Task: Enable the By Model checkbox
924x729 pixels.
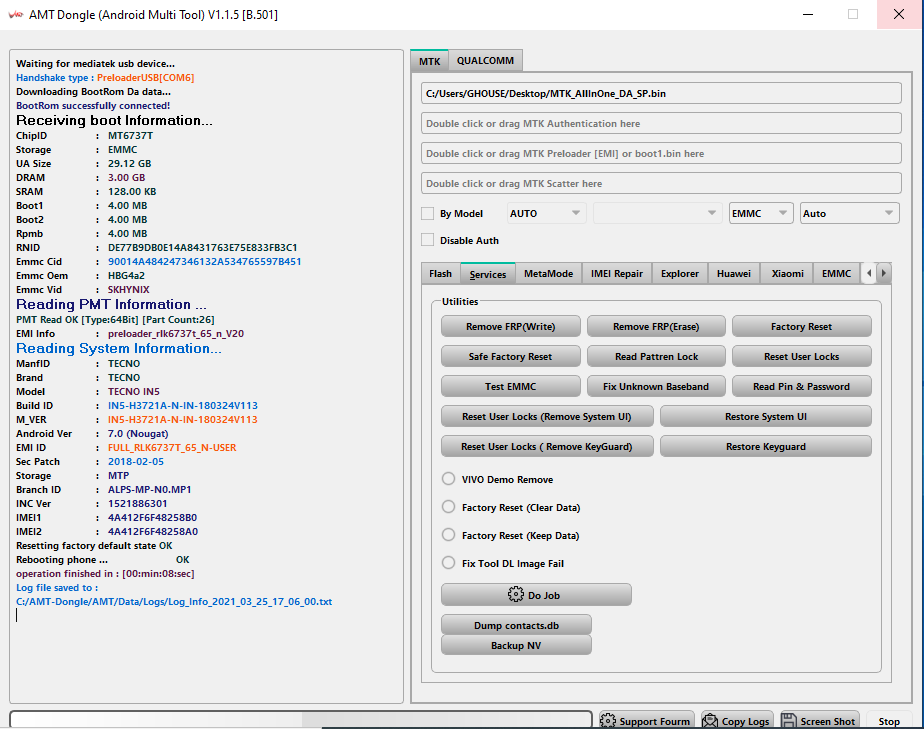Action: tap(428, 213)
